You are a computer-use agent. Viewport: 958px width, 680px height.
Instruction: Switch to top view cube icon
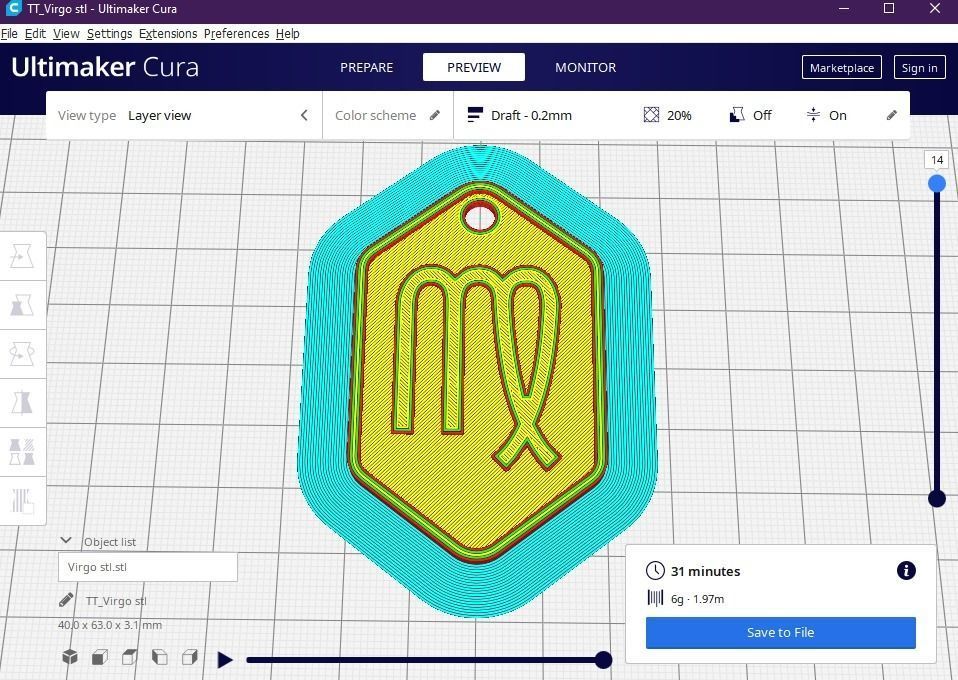click(x=130, y=657)
